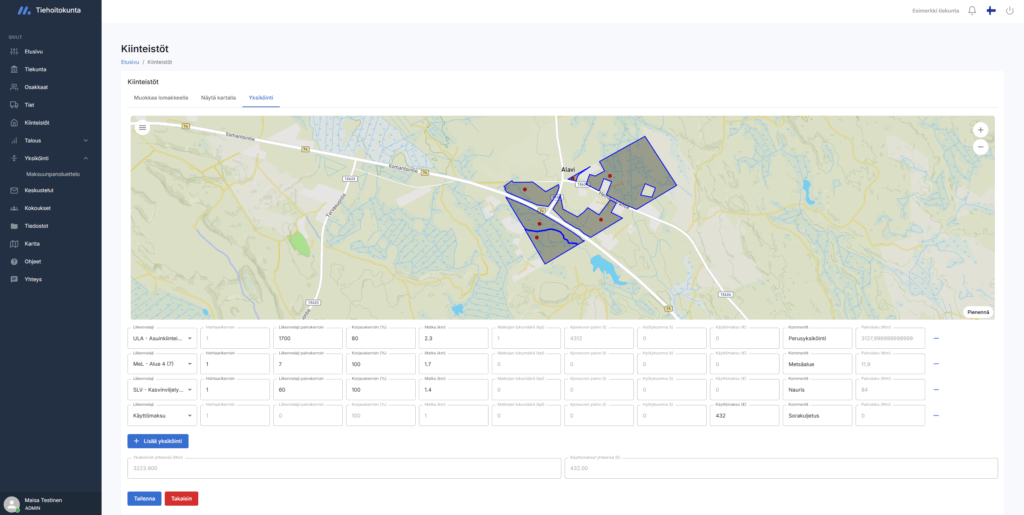Viewport: 1024px width, 515px height.
Task: Switch to Muokkaa lomakkeella tab
Action: point(161,98)
